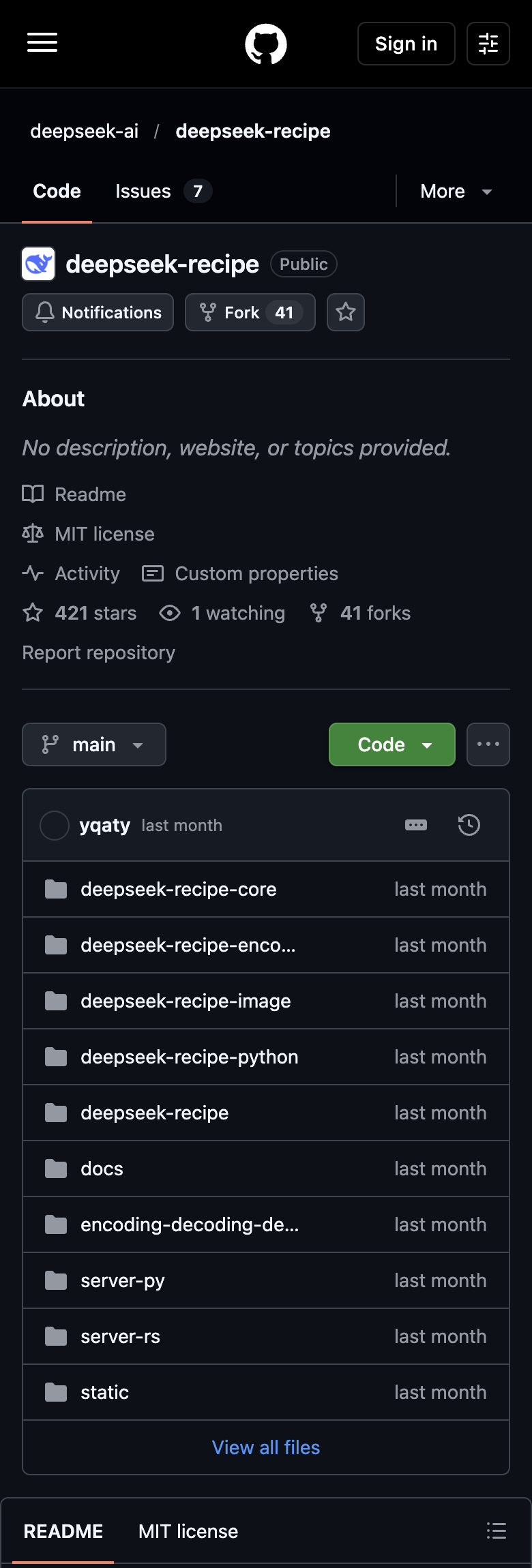Click the Notifications bell button
The image size is (532, 1568).
[x=98, y=312]
